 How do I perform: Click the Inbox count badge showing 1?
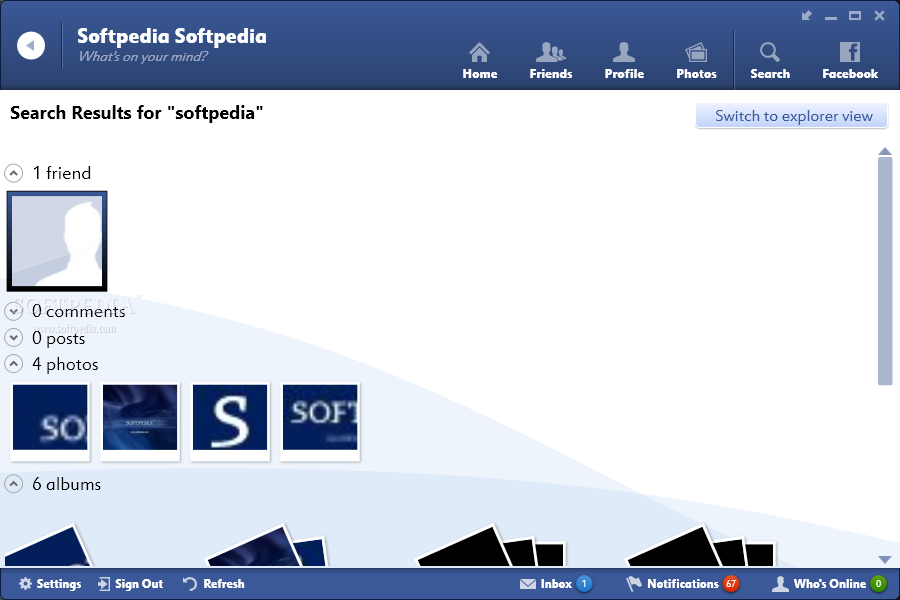584,584
